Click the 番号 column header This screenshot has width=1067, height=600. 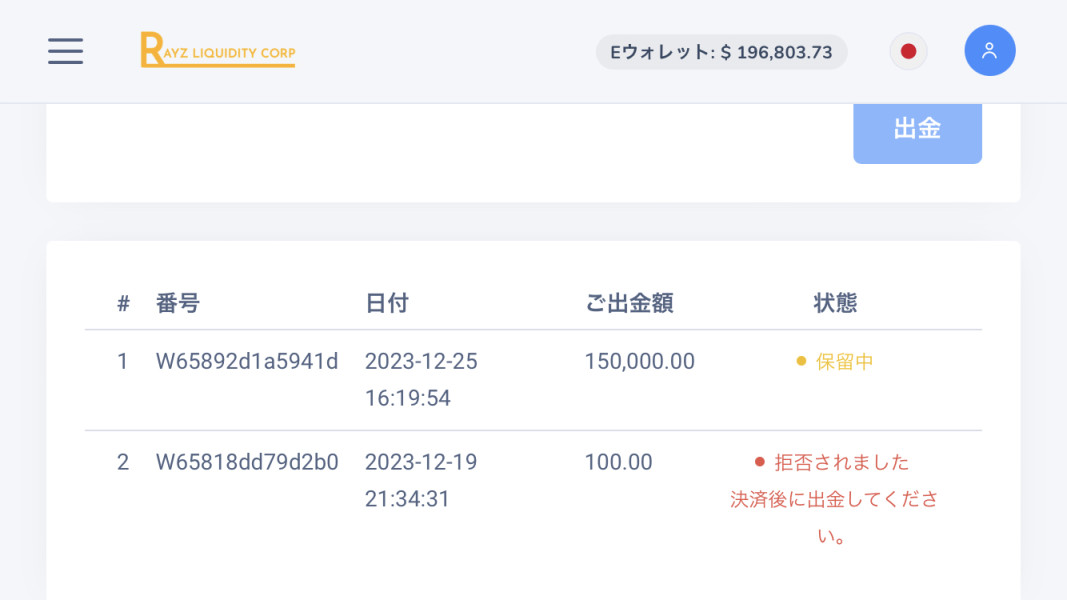[x=178, y=303]
